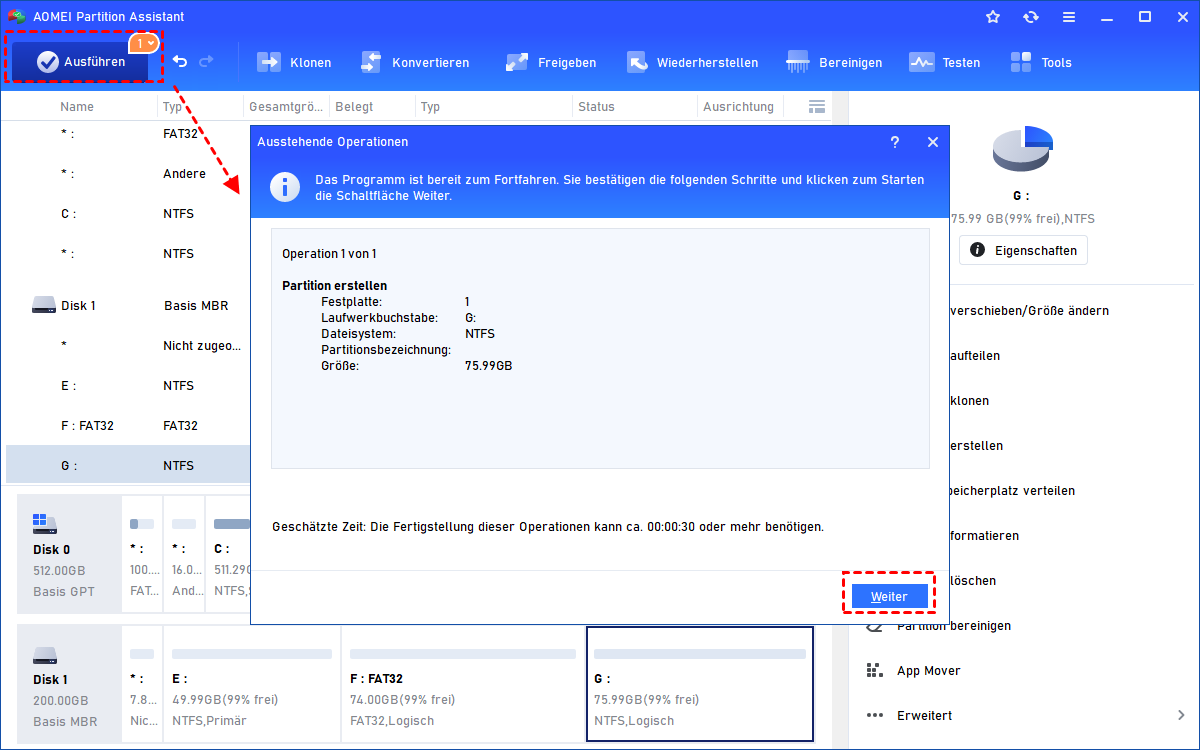The image size is (1200, 750).
Task: Open the Wiederherstellen toolbar menu
Action: pyautogui.click(x=692, y=62)
